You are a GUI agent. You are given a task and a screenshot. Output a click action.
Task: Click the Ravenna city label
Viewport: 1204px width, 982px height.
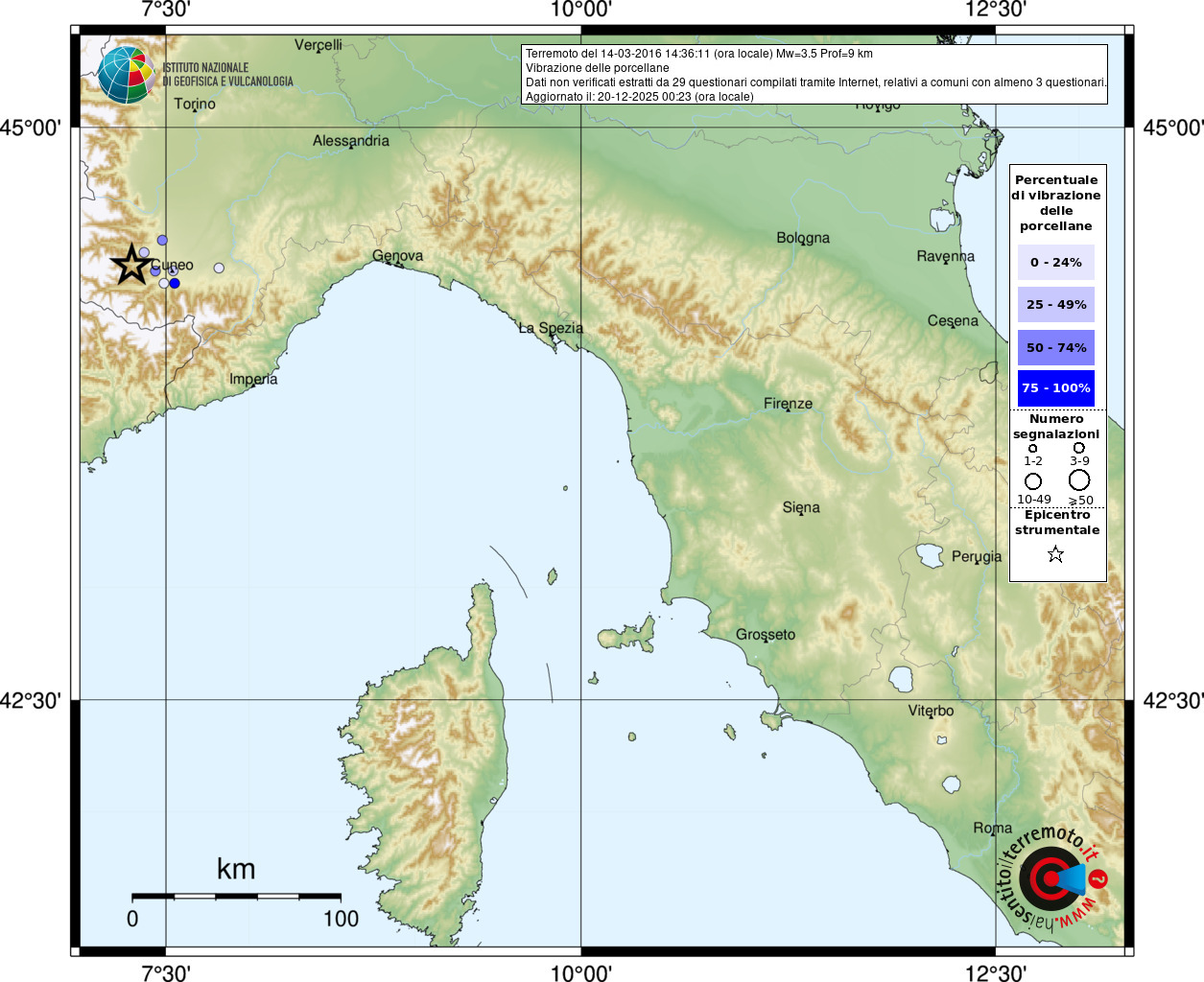click(946, 256)
